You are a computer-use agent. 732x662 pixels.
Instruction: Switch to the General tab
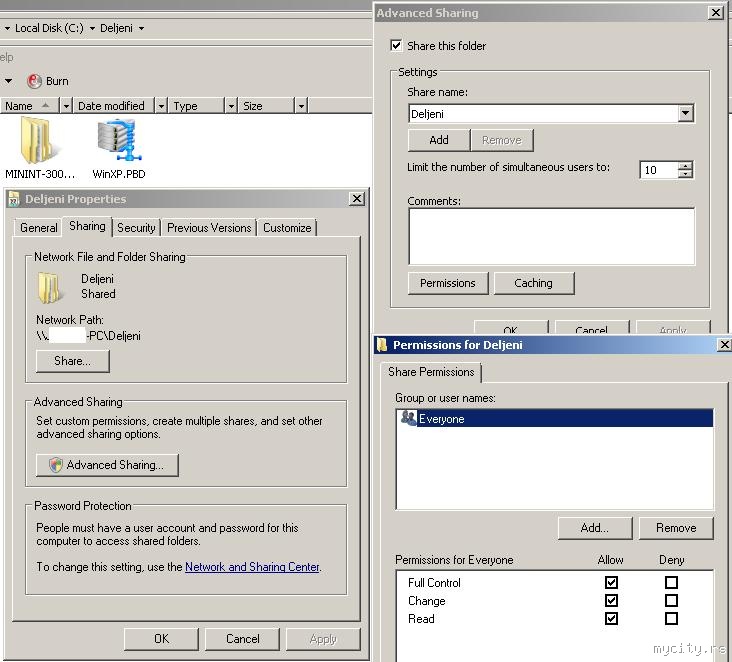click(38, 228)
